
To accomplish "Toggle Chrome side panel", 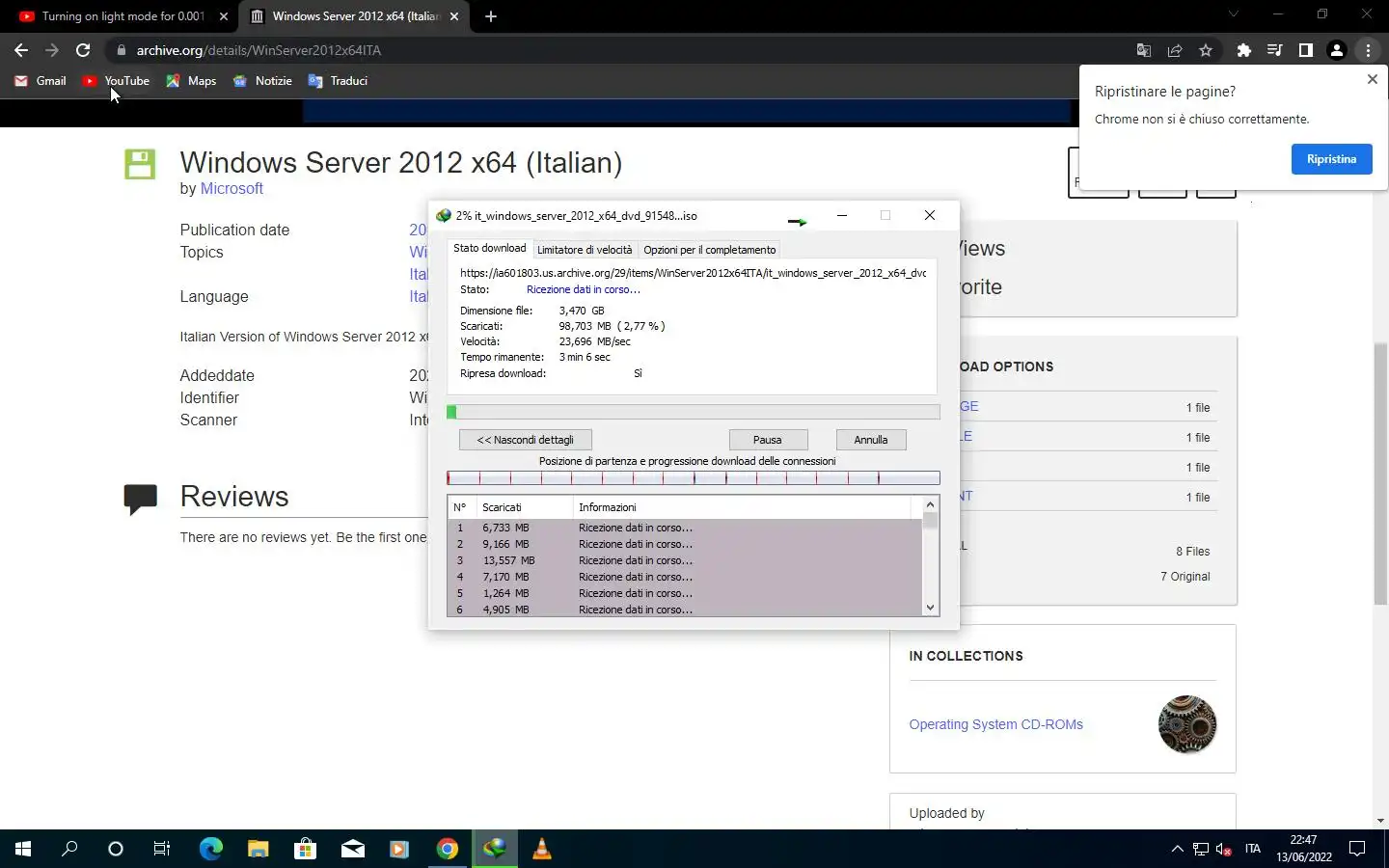I will point(1306,50).
